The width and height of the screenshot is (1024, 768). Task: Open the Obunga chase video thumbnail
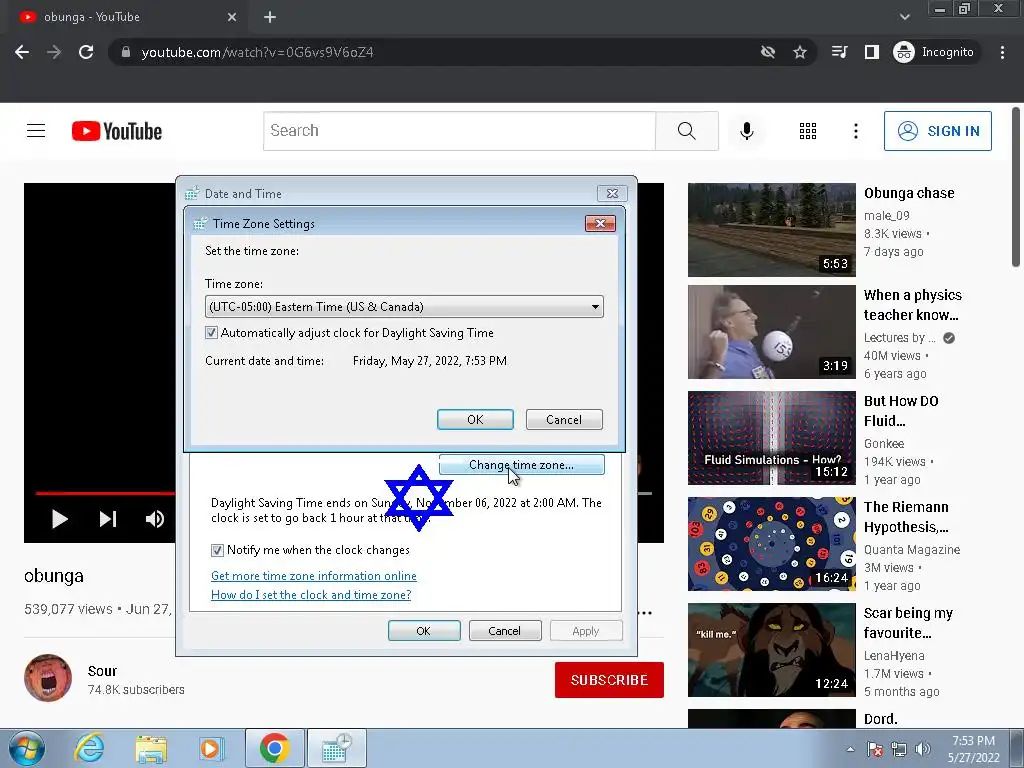[771, 230]
